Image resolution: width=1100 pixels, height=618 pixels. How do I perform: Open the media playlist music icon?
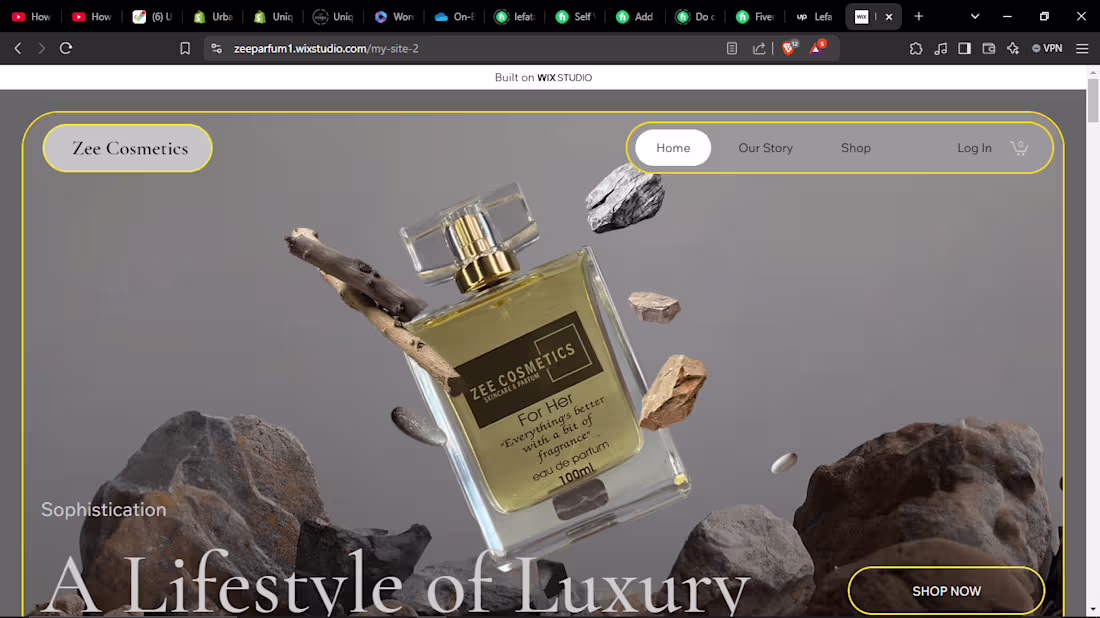(941, 48)
